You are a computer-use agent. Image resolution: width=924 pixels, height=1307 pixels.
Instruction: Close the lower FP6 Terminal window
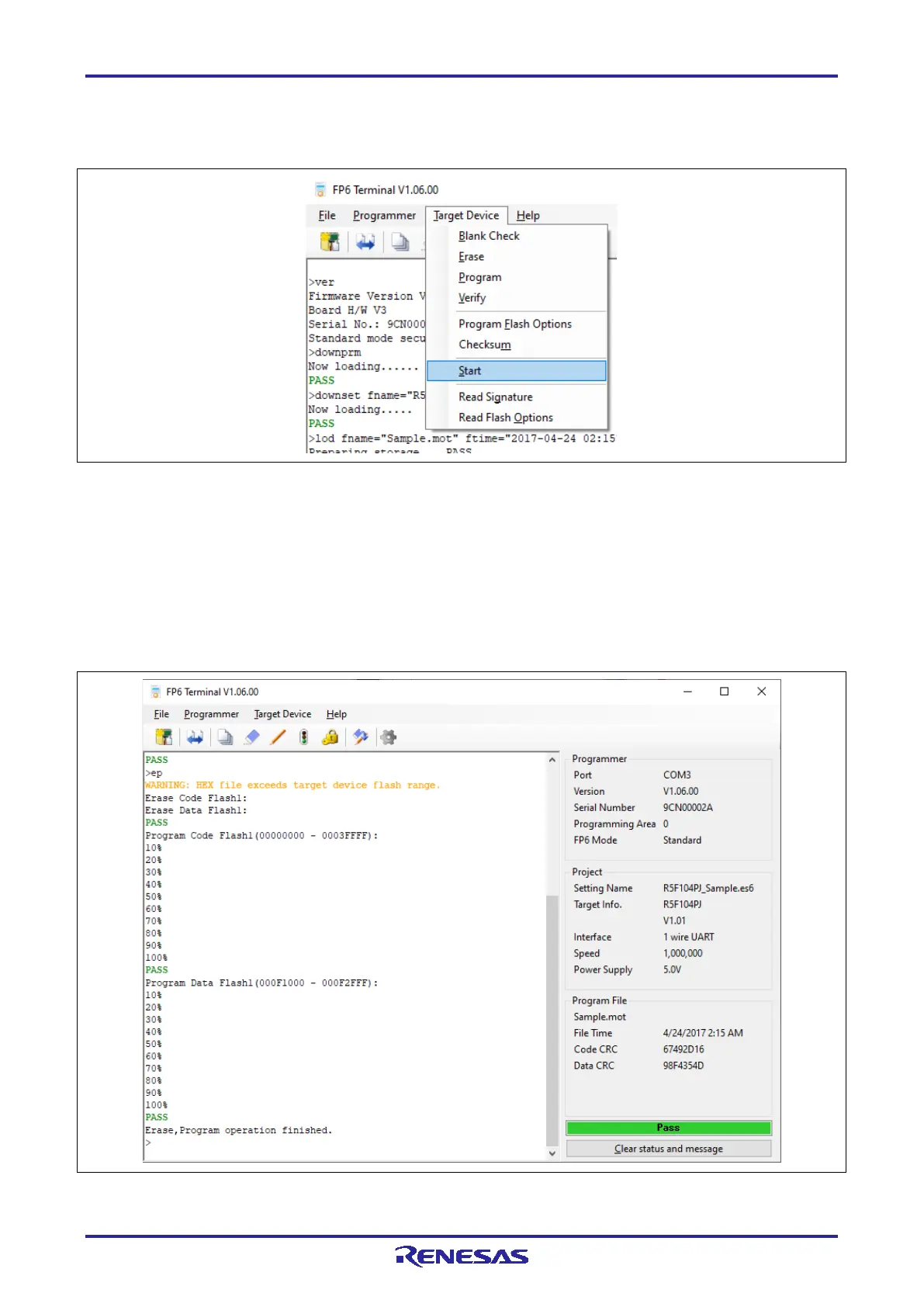(x=761, y=692)
